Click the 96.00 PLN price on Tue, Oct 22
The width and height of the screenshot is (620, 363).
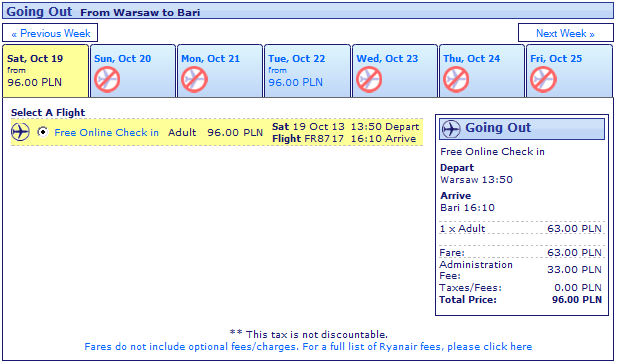click(x=296, y=82)
